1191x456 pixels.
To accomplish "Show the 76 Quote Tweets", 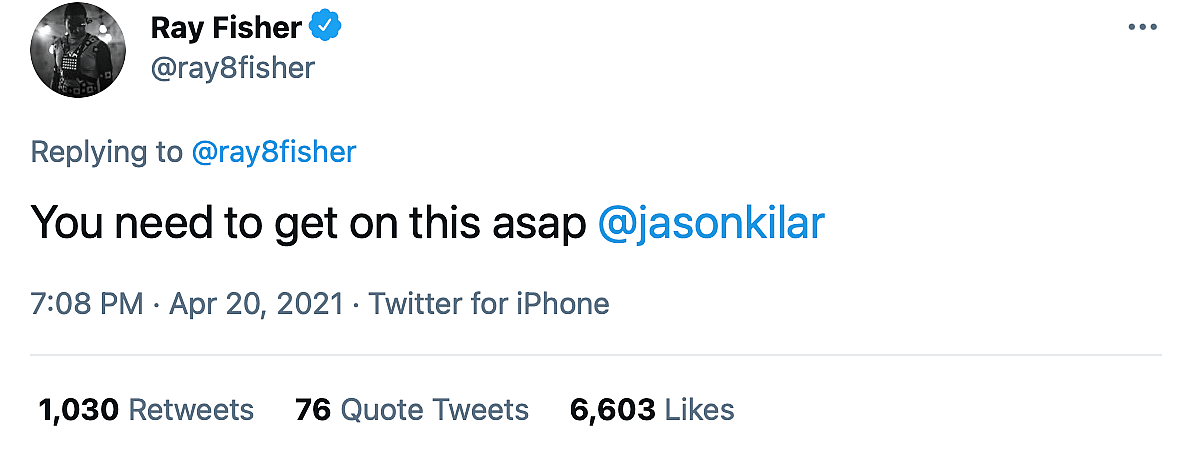I will (x=412, y=409).
